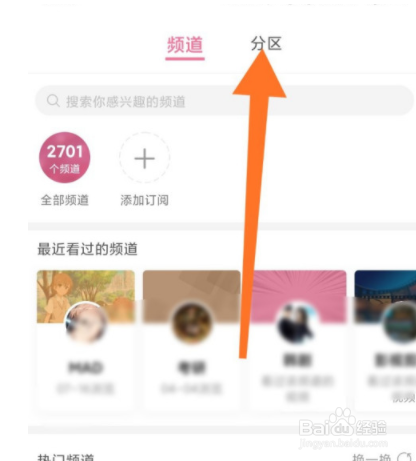Tap the second channel's brown round avatar
This screenshot has width=416, height=461.
[192, 323]
